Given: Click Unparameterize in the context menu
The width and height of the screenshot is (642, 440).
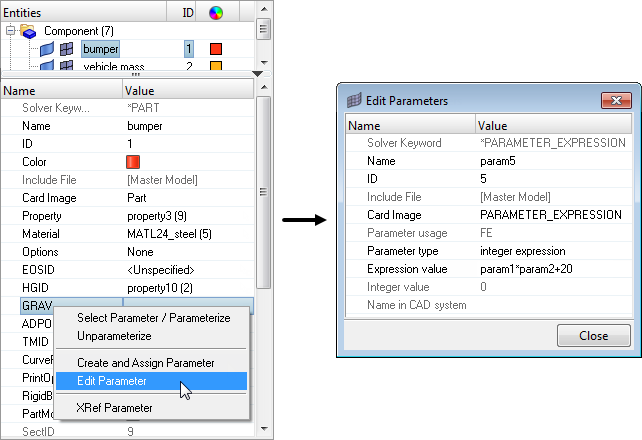Looking at the screenshot, I should [x=115, y=336].
